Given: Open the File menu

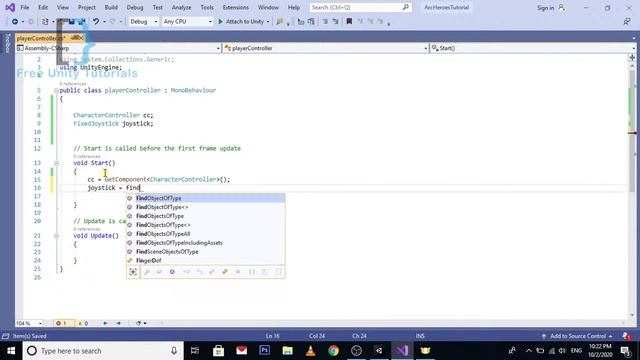Looking at the screenshot, I should (25, 7).
